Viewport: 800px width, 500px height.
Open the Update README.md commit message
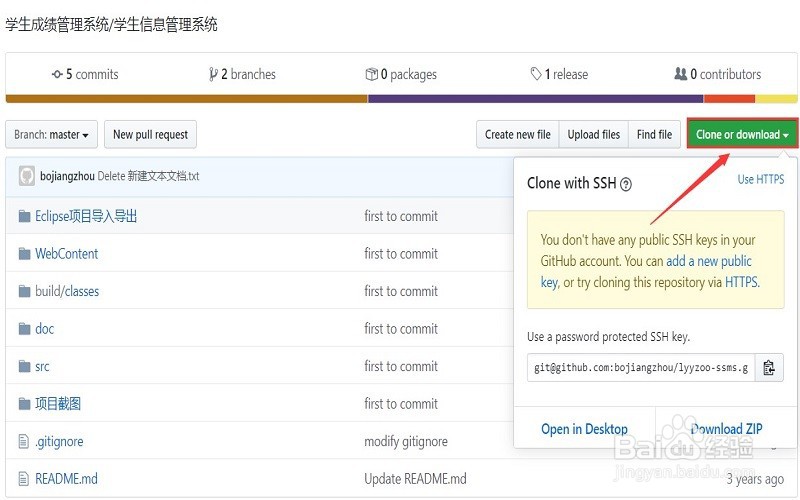point(415,479)
